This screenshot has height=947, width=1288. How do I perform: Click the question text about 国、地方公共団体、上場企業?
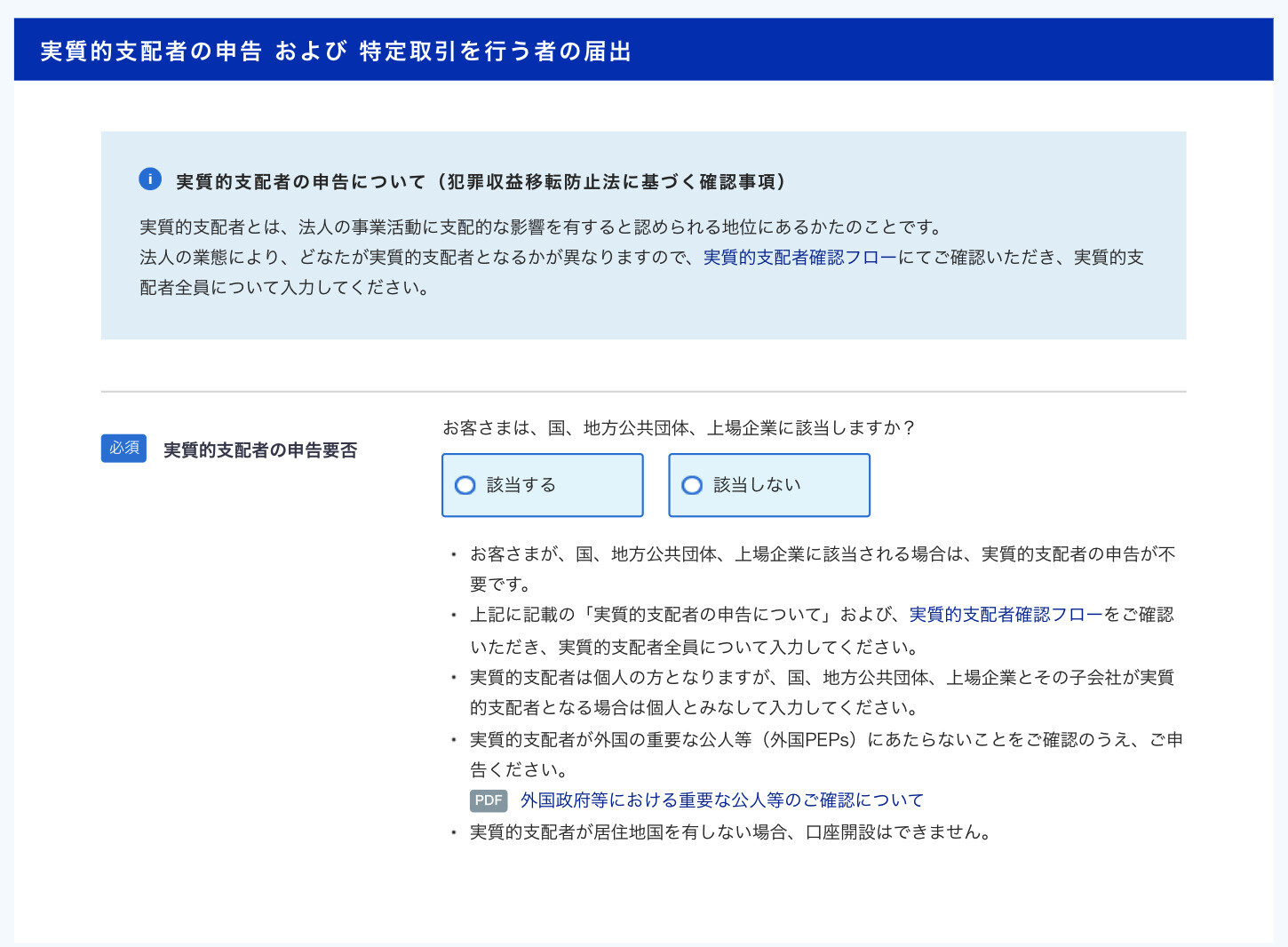679,428
